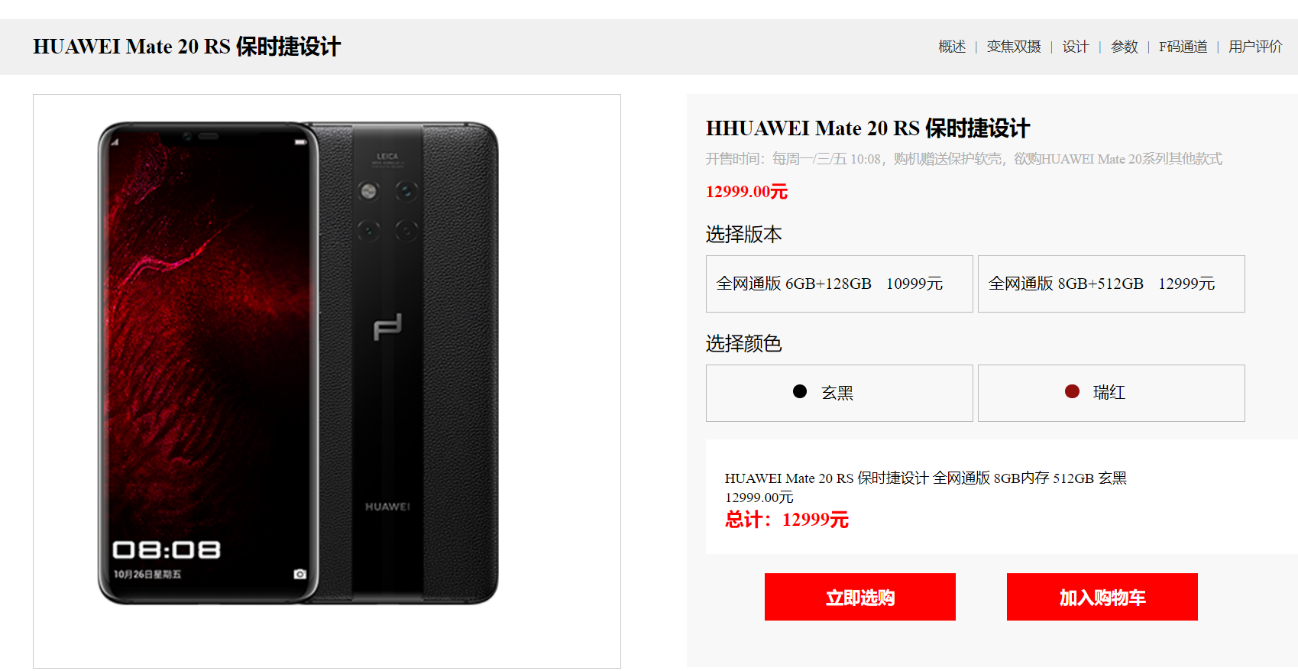Screen dimensions: 1298x671
Task: Open the 概述 navigation link
Action: tap(952, 47)
